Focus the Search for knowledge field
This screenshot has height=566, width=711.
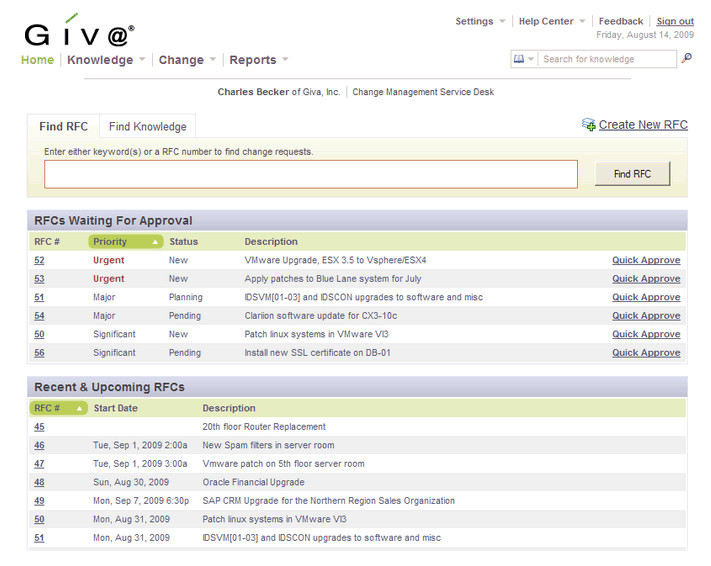607,59
